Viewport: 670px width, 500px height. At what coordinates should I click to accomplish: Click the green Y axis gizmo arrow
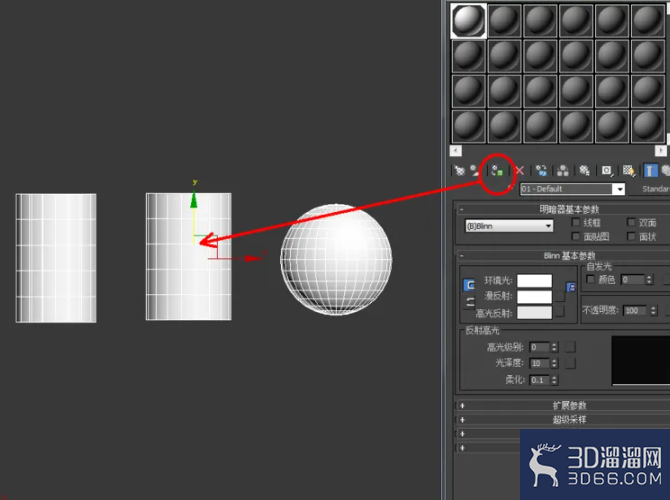coord(194,200)
